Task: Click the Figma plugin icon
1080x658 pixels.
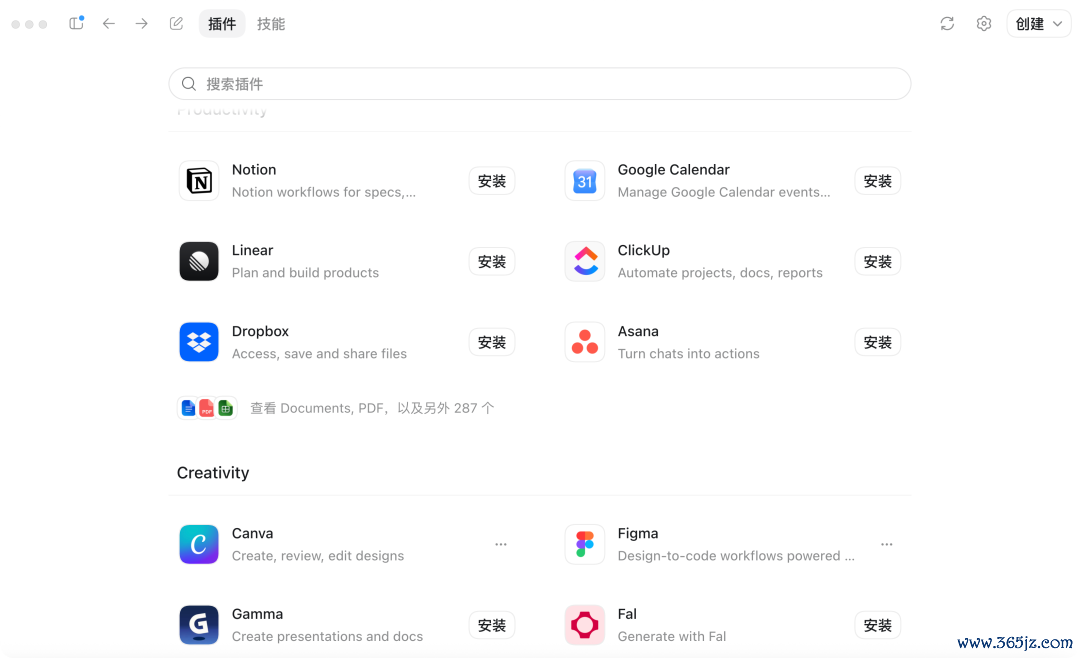Action: pyautogui.click(x=585, y=544)
